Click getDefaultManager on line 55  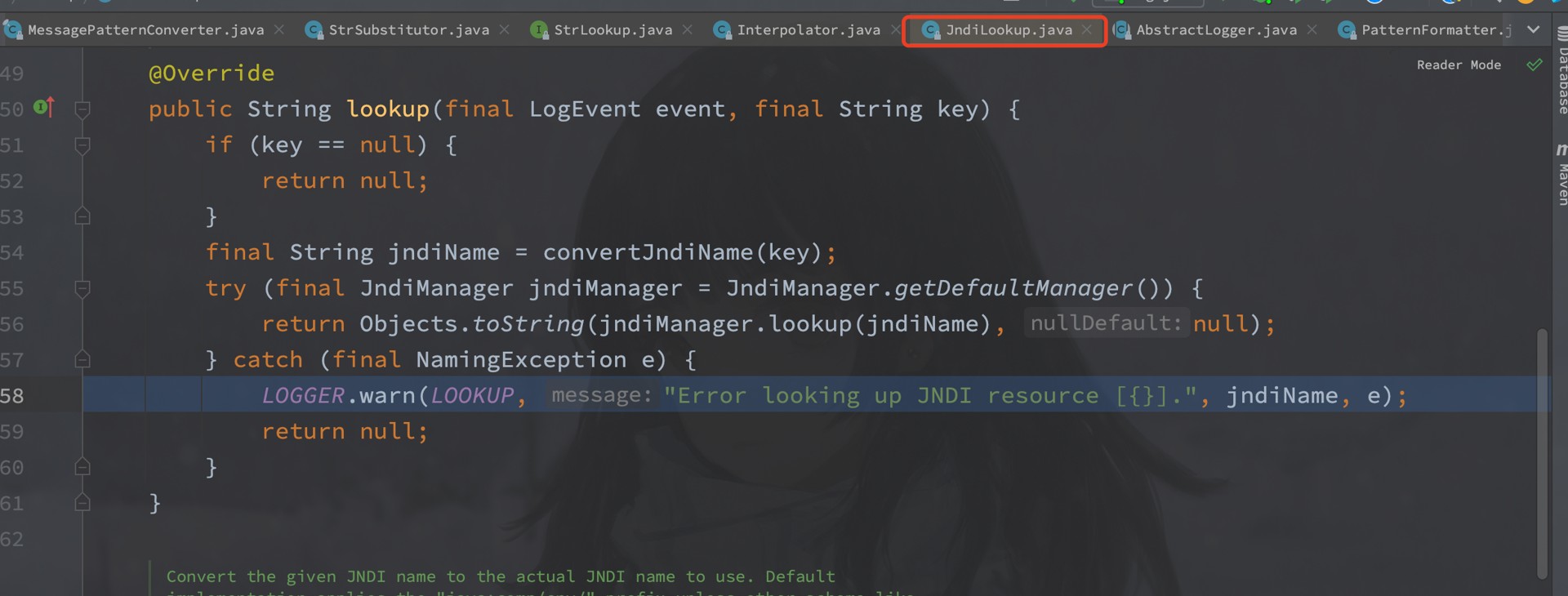point(1013,288)
